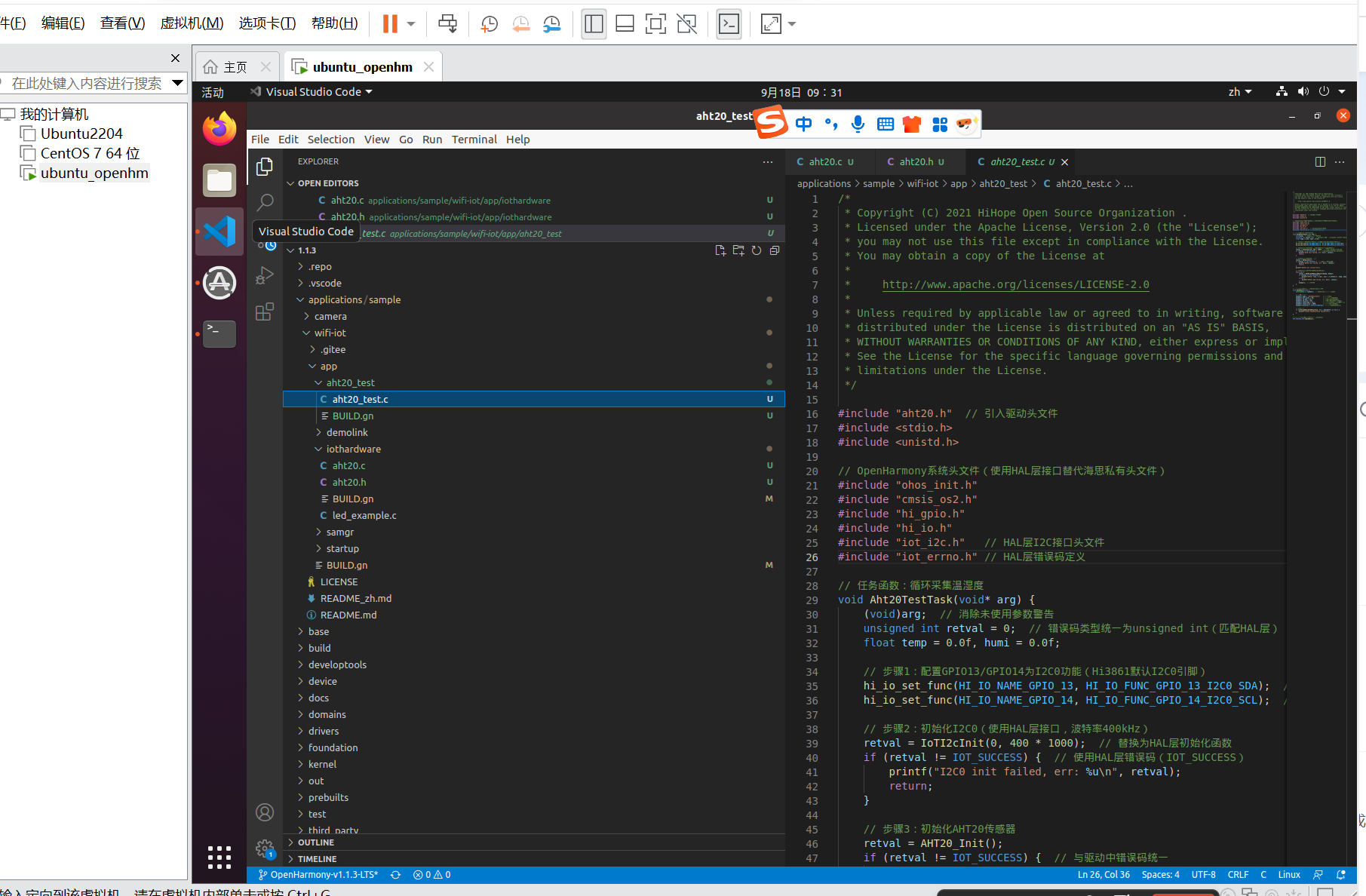Split the editor to the right
Image resolution: width=1366 pixels, height=896 pixels.
point(1320,161)
